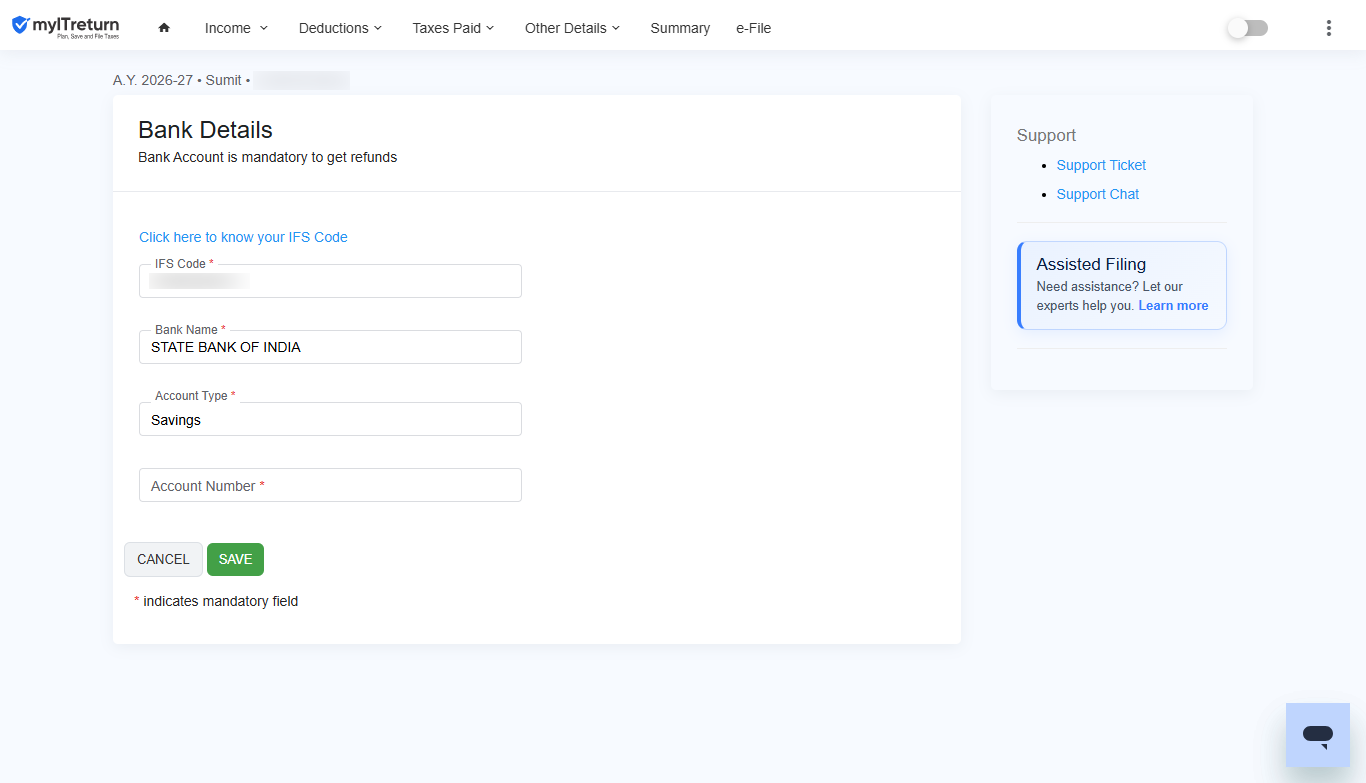Focus the Bank Name input field
Image resolution: width=1366 pixels, height=783 pixels.
pyautogui.click(x=330, y=347)
